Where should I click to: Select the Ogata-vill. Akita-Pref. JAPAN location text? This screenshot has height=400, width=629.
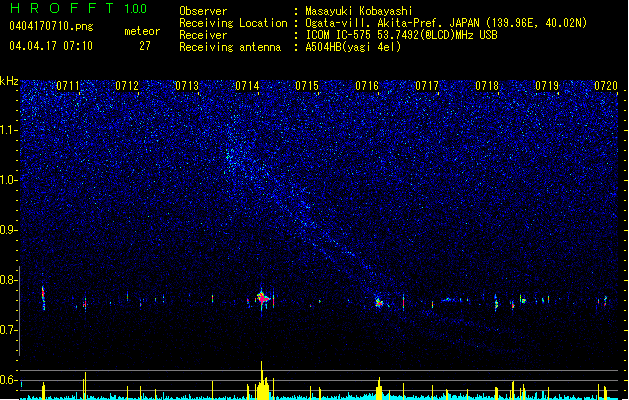(x=446, y=23)
